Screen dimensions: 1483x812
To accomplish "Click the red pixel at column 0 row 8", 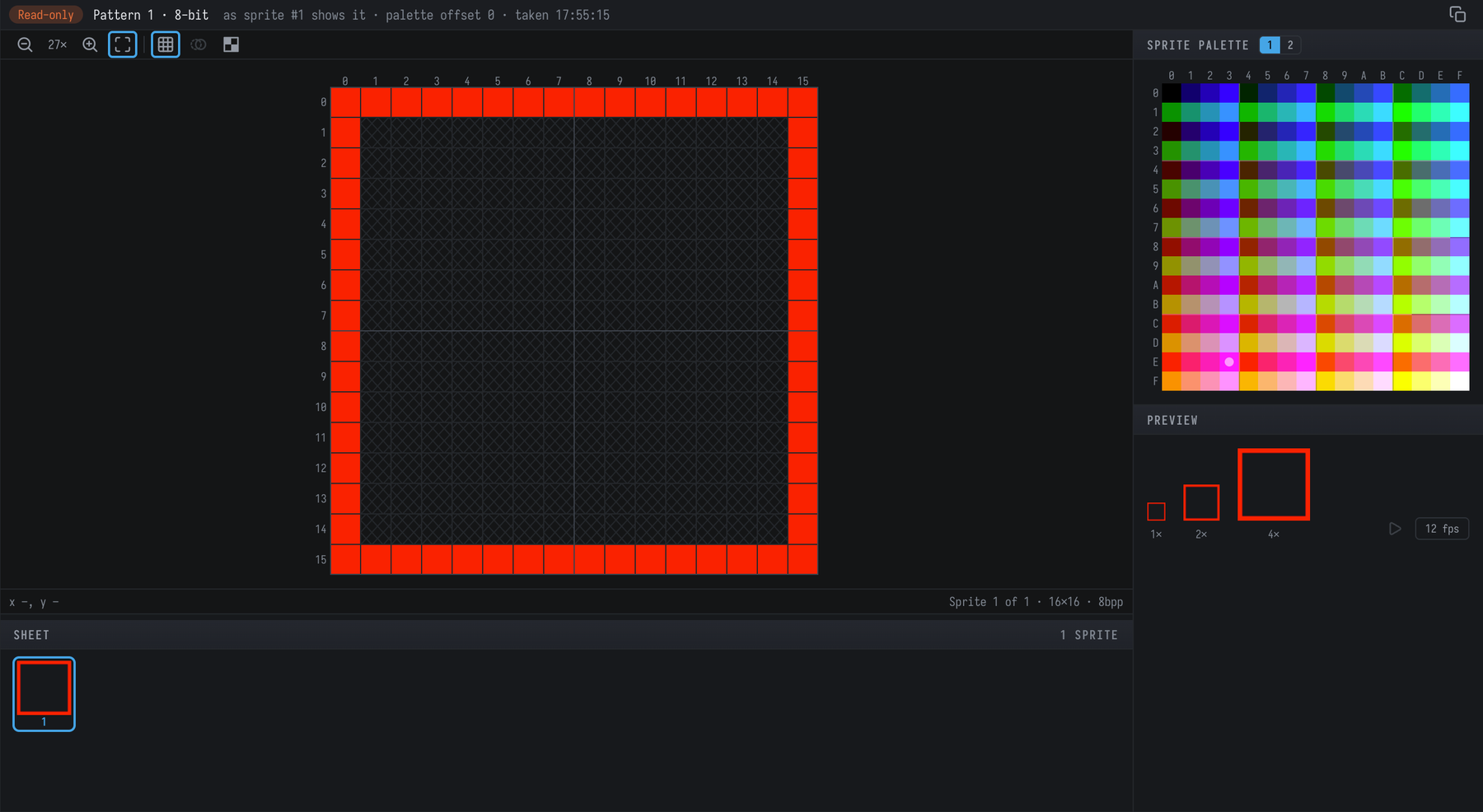I will click(345, 346).
